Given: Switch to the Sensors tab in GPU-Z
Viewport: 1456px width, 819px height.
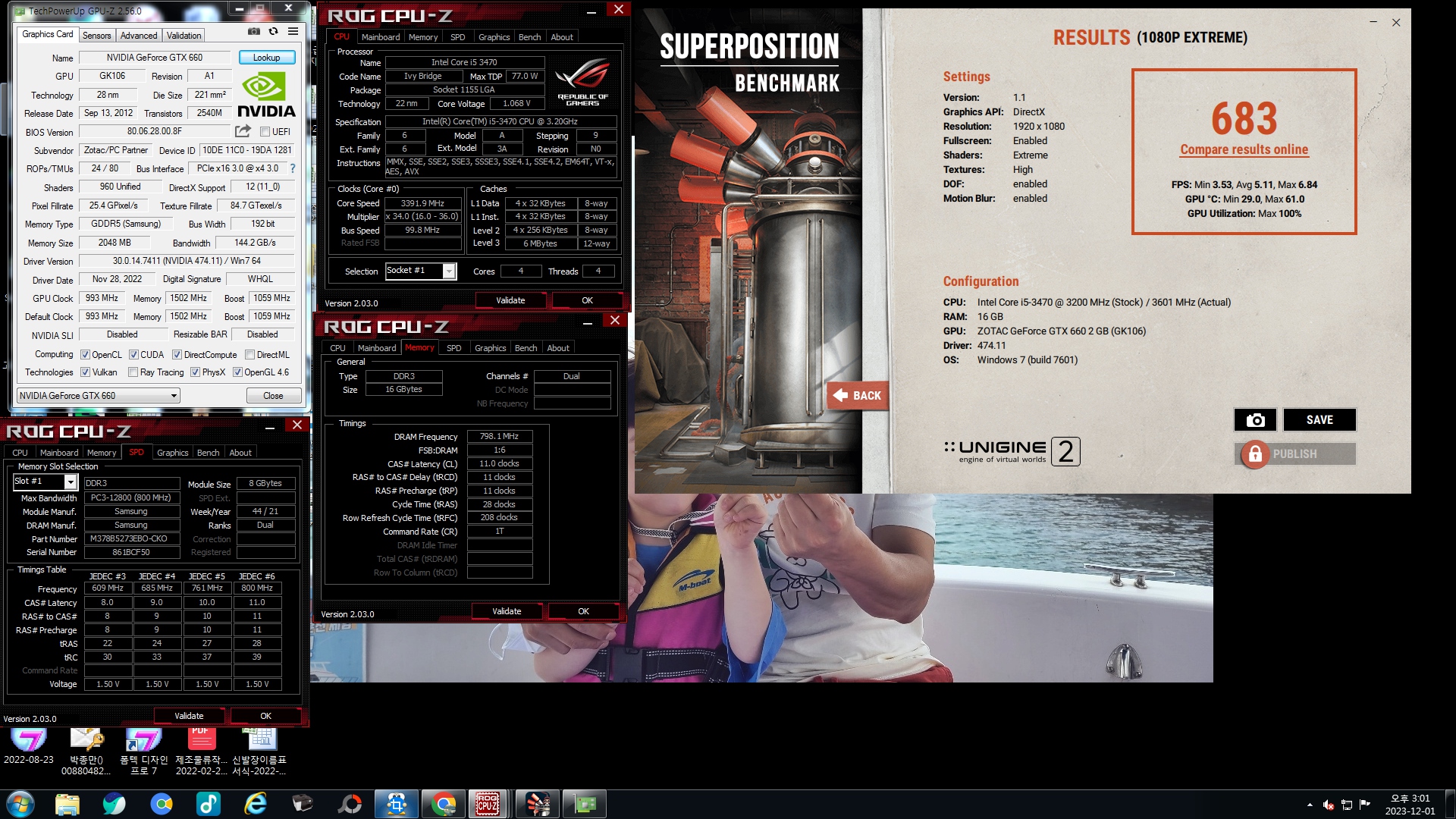Looking at the screenshot, I should coord(96,35).
